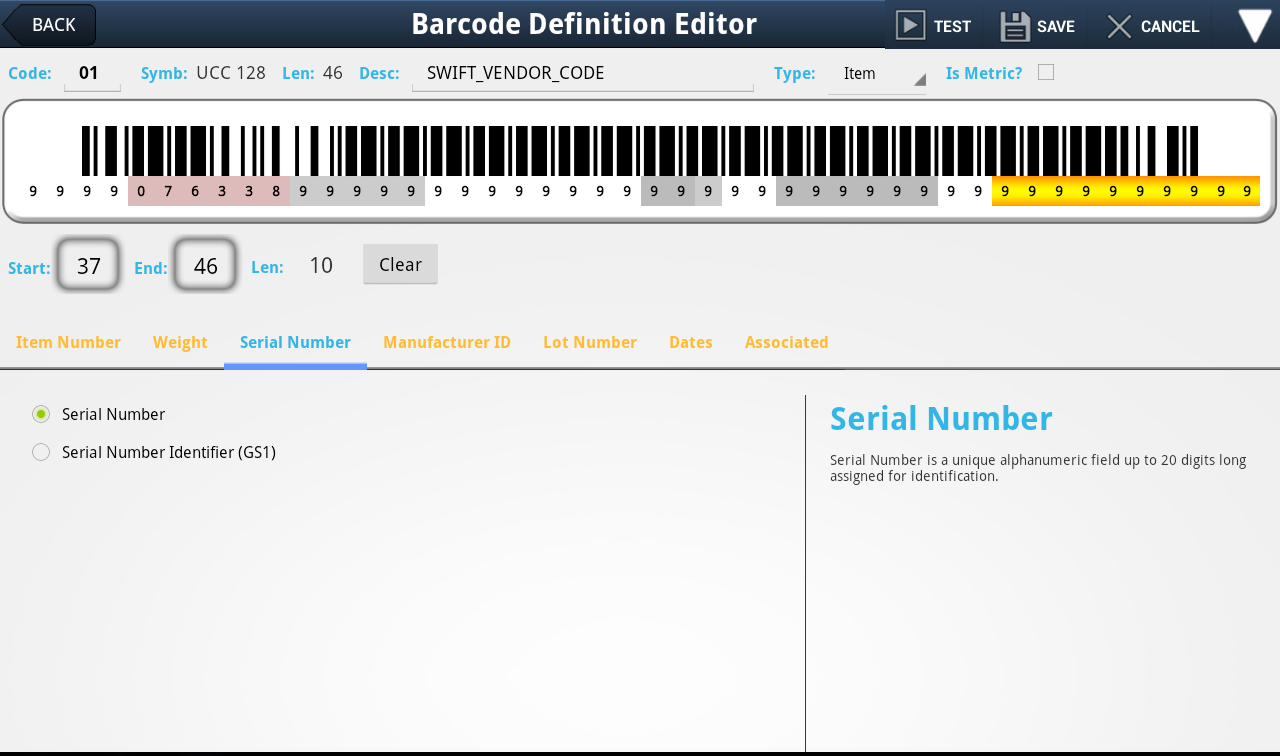This screenshot has width=1280, height=756.
Task: Click the barcode stripes image
Action: click(x=640, y=151)
